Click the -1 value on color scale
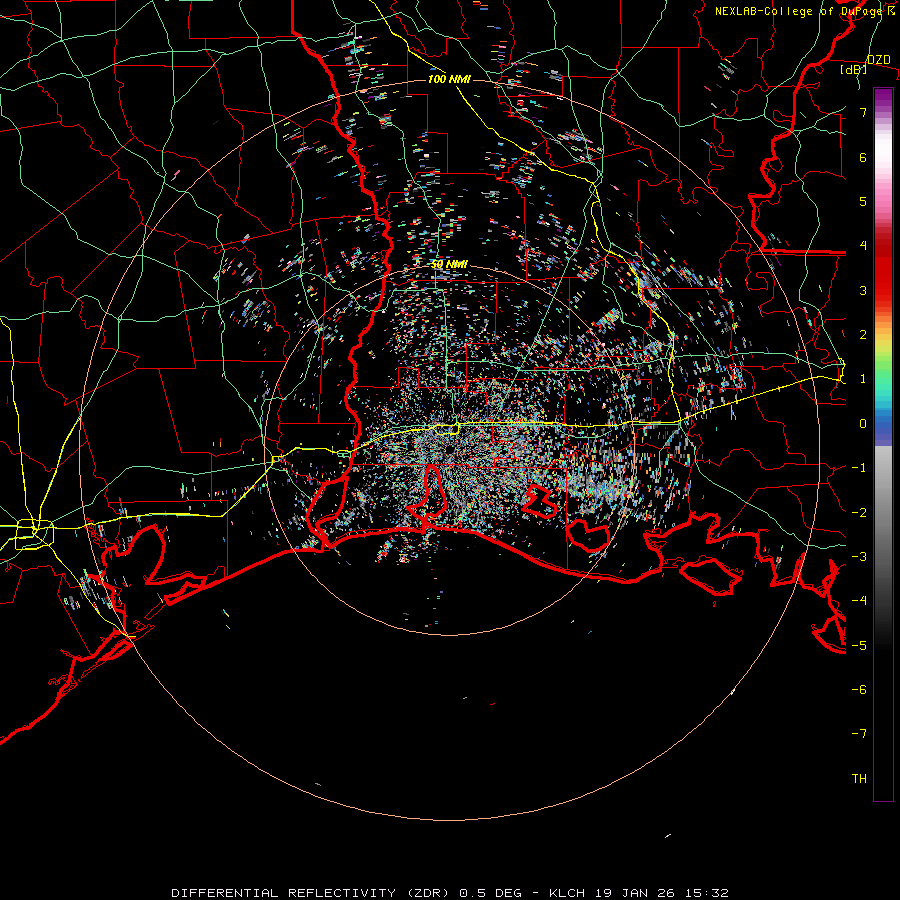 859,468
